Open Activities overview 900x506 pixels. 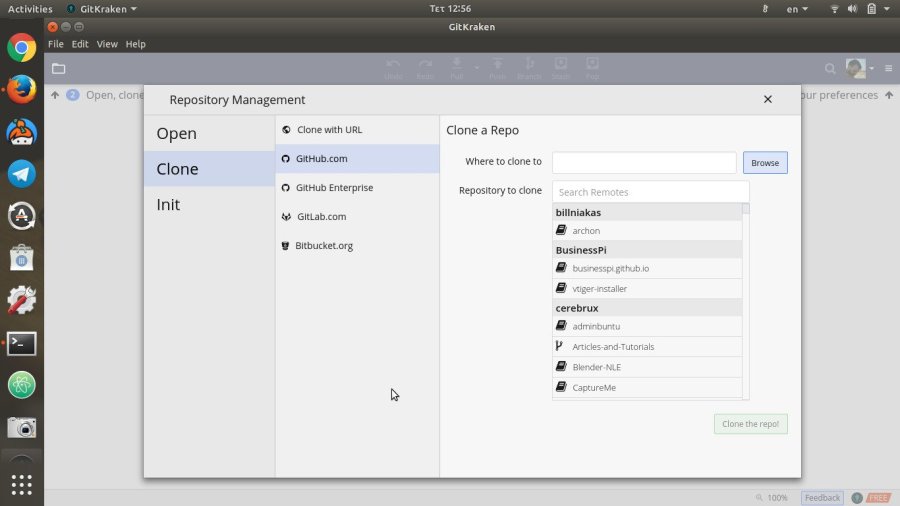30,9
